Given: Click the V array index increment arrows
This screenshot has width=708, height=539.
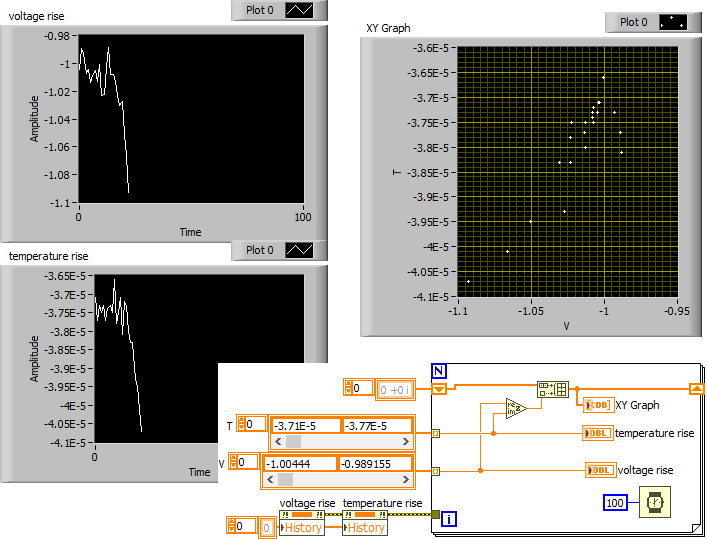Looking at the screenshot, I should coord(234,462).
